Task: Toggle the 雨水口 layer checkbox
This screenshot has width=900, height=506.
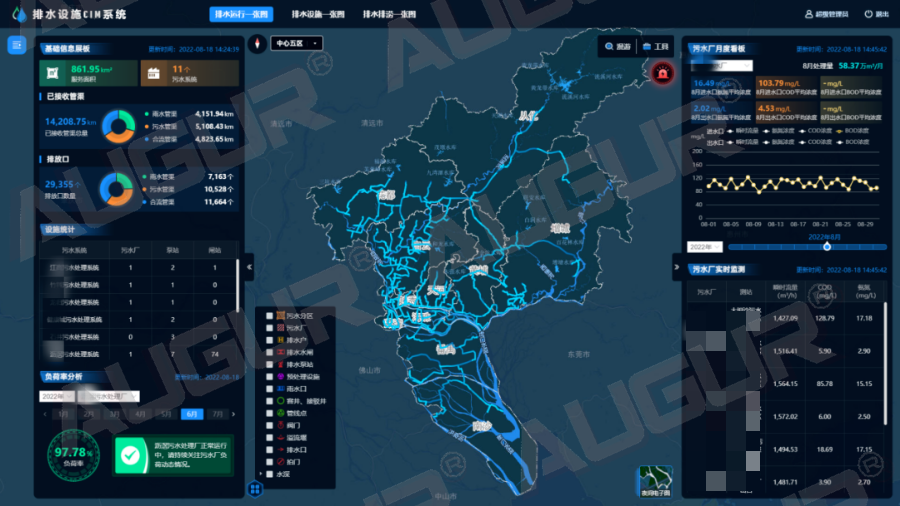Action: [270, 388]
